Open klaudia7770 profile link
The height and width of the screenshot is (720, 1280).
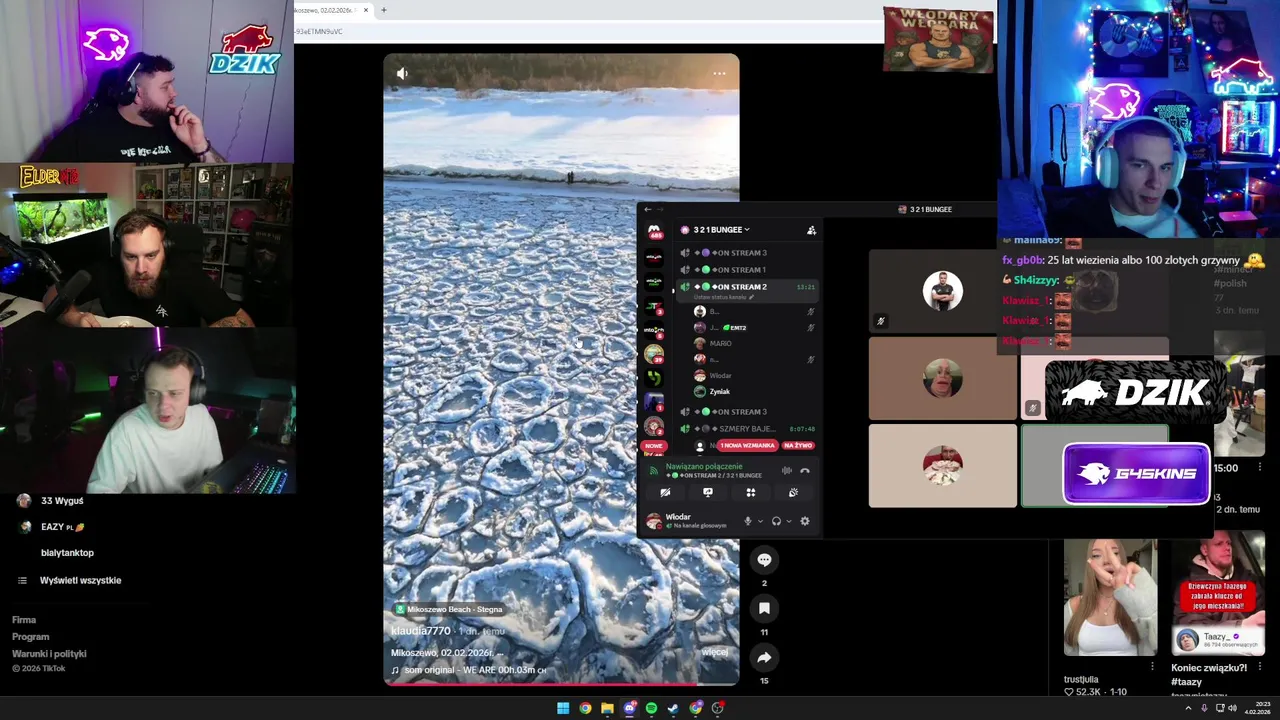coord(421,631)
